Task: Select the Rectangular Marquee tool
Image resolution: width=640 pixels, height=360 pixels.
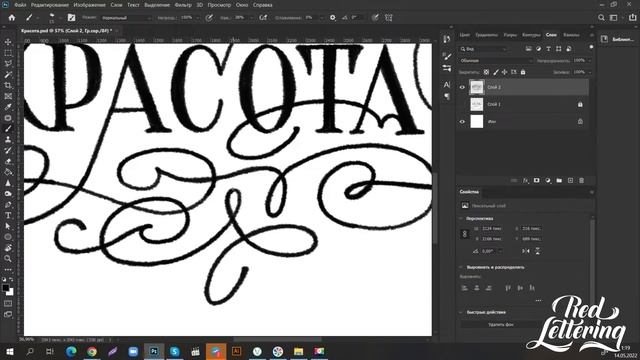Action: [8, 53]
